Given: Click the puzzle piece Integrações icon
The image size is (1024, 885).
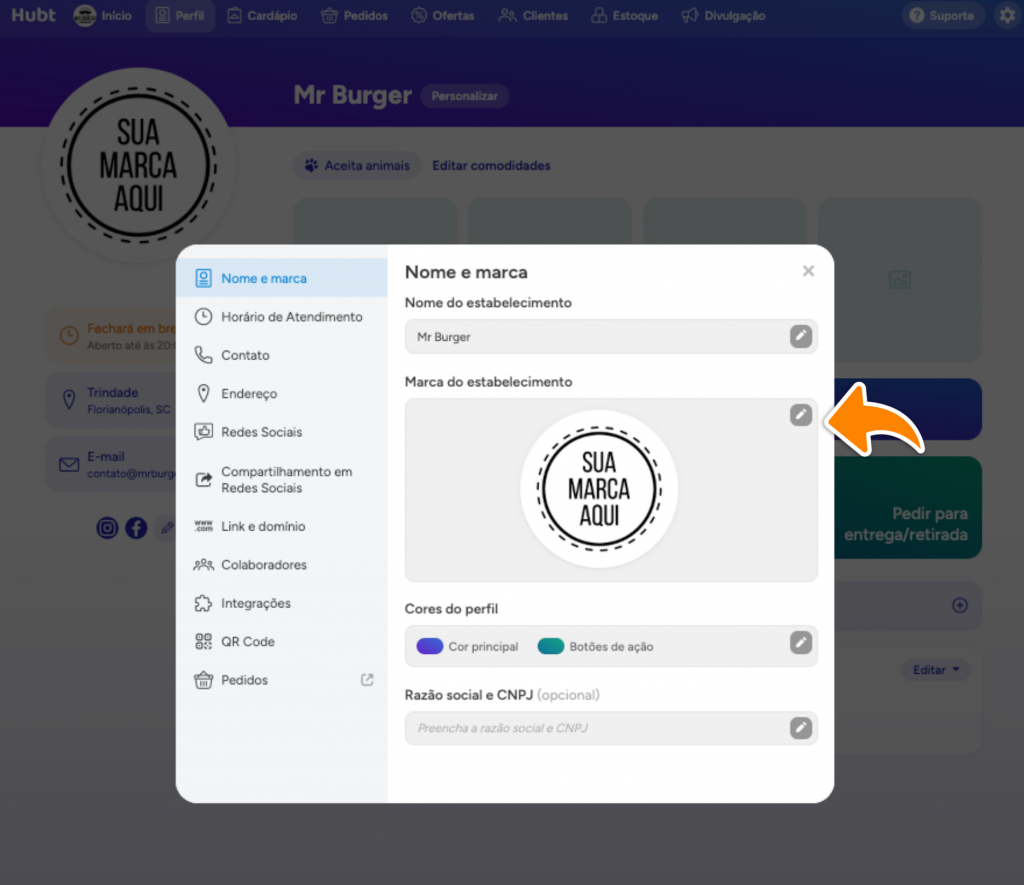Looking at the screenshot, I should coord(204,603).
